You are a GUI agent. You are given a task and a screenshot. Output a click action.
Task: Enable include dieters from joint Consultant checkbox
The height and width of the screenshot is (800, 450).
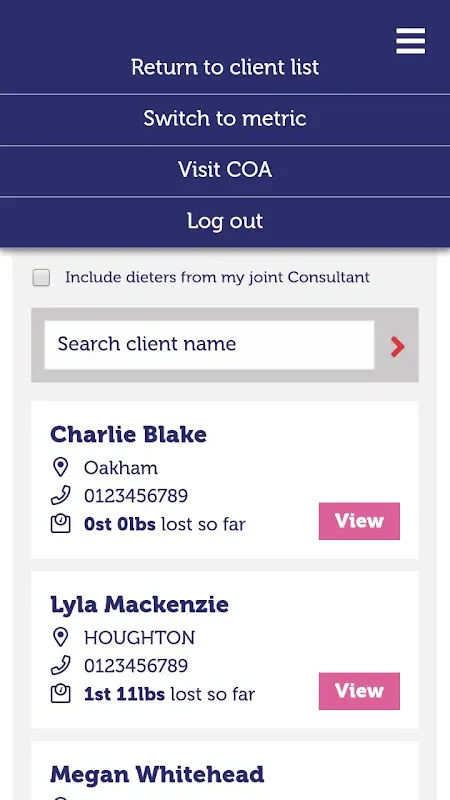coord(41,278)
